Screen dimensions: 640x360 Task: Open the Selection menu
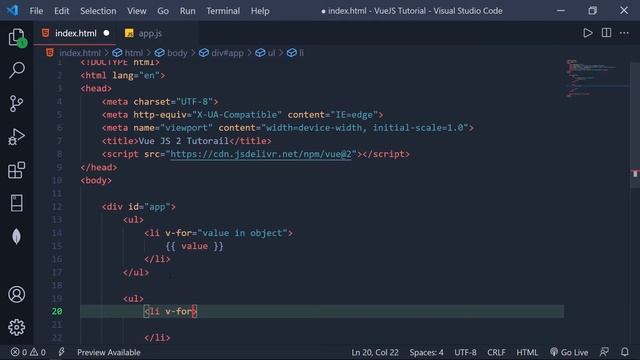(x=98, y=11)
